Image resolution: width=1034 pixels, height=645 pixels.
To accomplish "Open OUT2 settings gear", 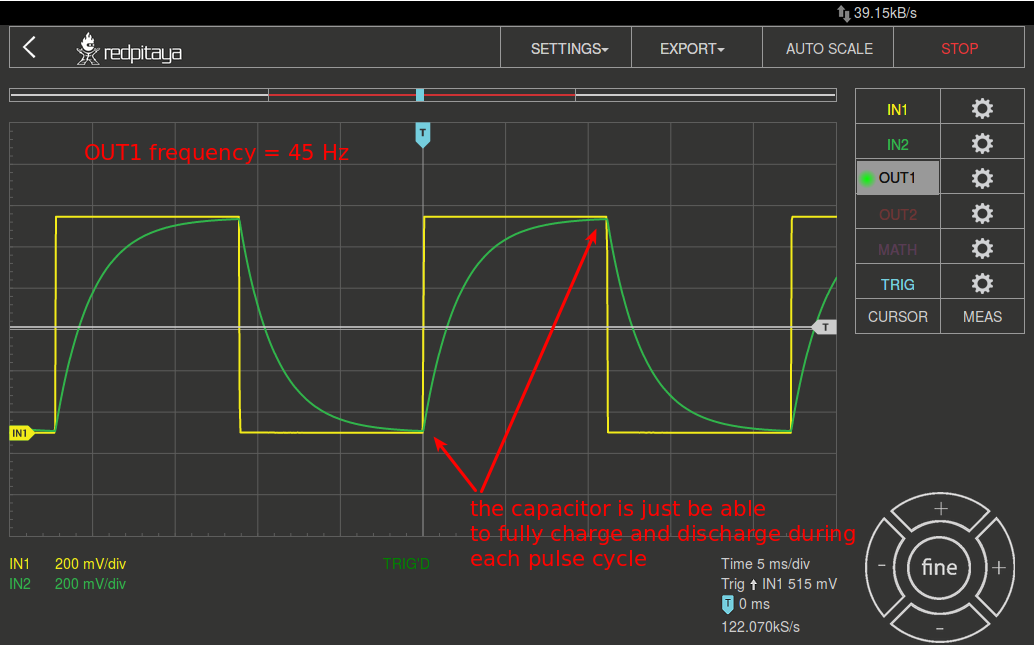I will click(982, 213).
